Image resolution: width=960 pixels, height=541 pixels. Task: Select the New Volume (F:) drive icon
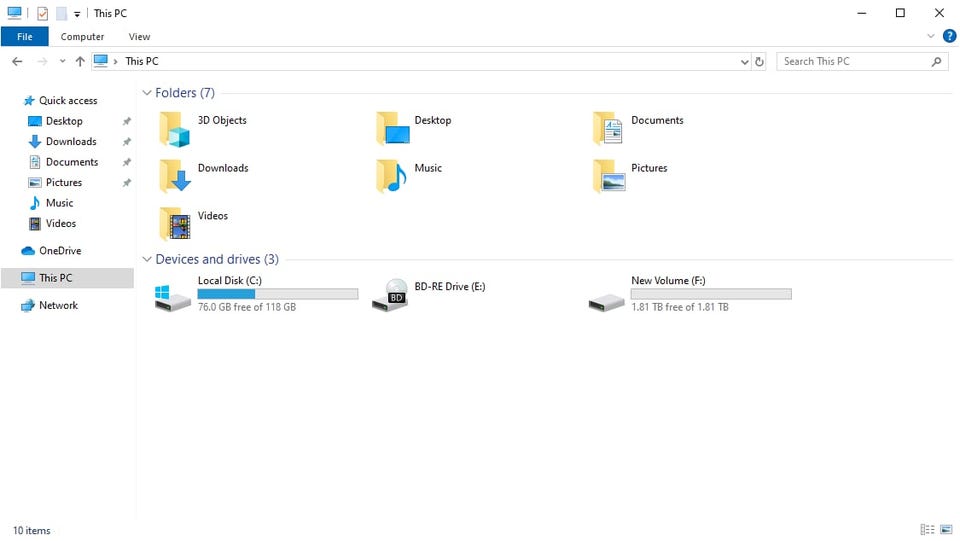click(x=606, y=302)
